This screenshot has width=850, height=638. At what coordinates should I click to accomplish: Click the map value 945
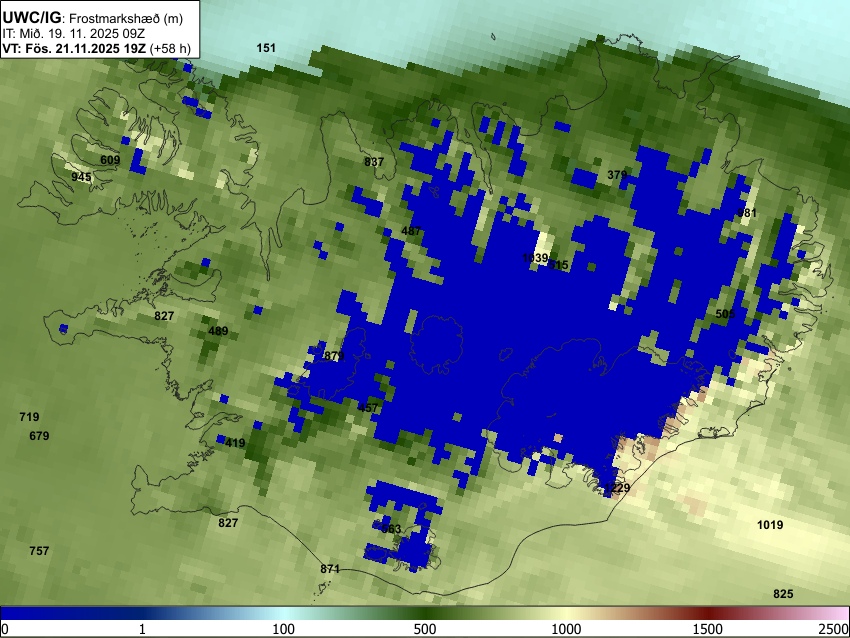pyautogui.click(x=81, y=177)
